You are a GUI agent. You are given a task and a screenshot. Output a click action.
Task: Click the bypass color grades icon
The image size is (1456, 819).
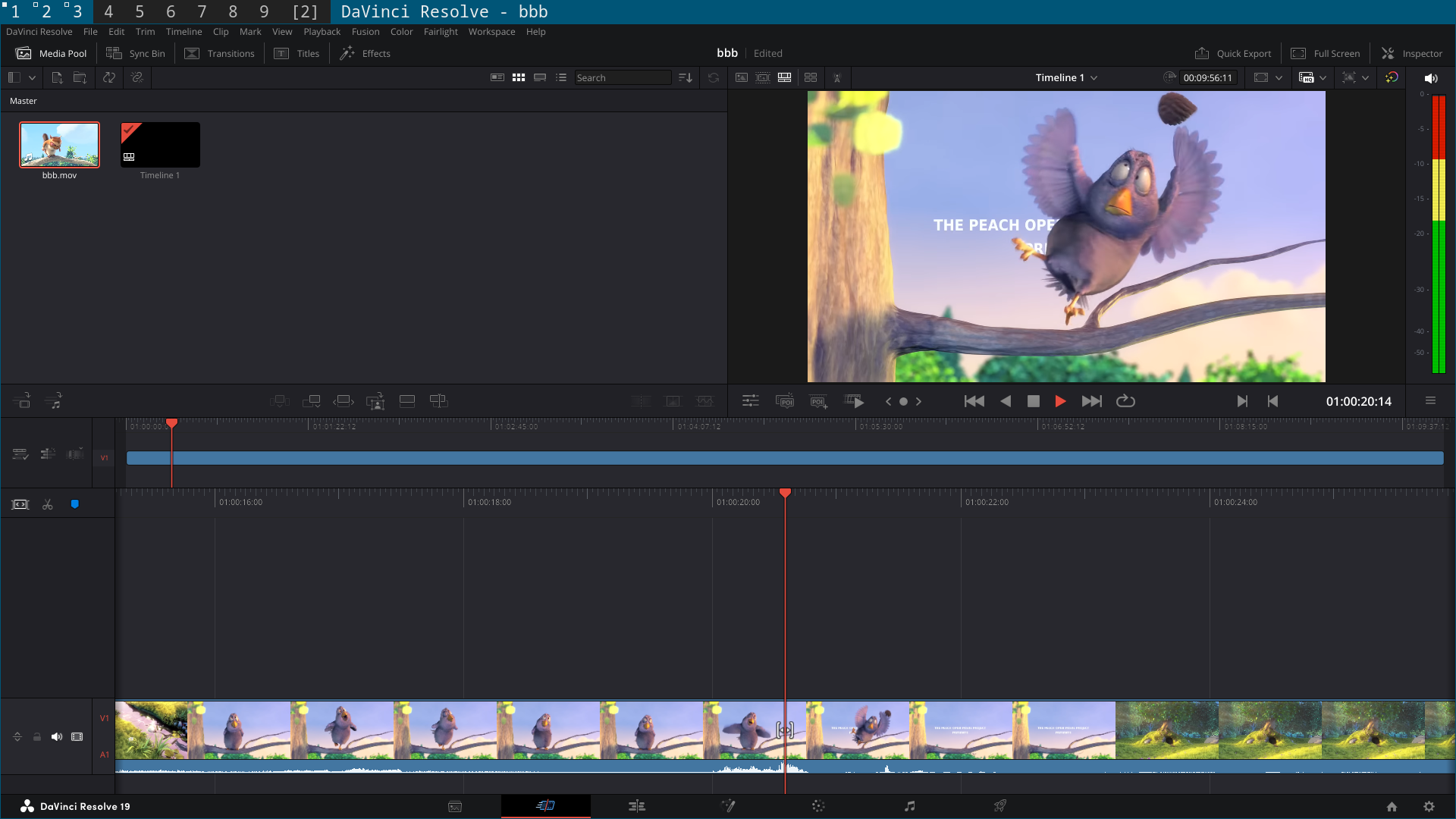tap(1392, 77)
